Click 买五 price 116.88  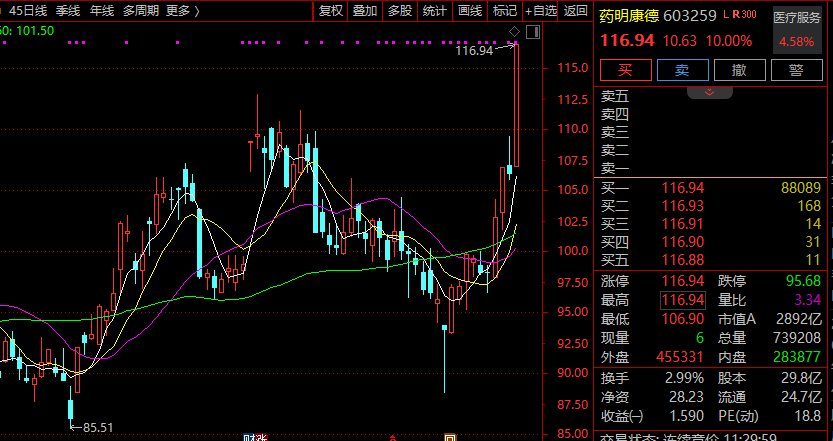[683, 260]
